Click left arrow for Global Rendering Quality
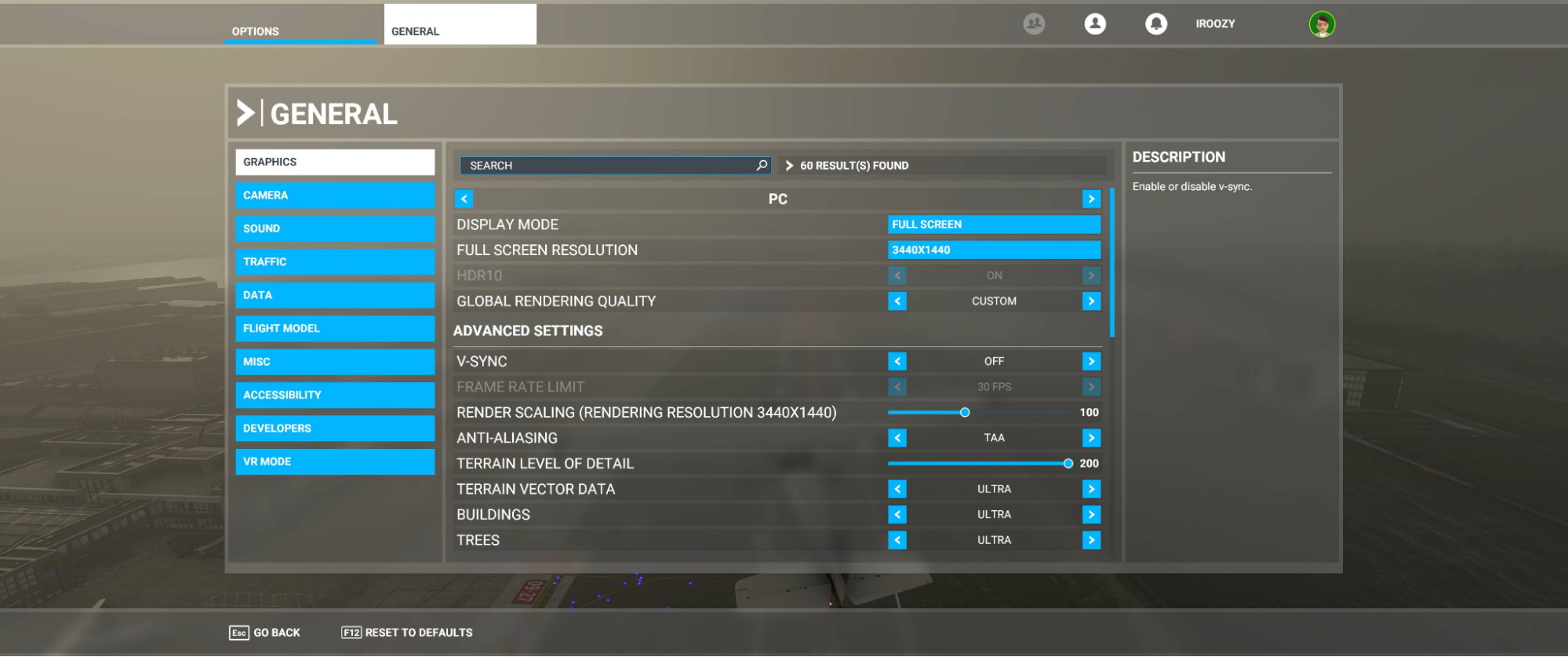 [x=897, y=301]
